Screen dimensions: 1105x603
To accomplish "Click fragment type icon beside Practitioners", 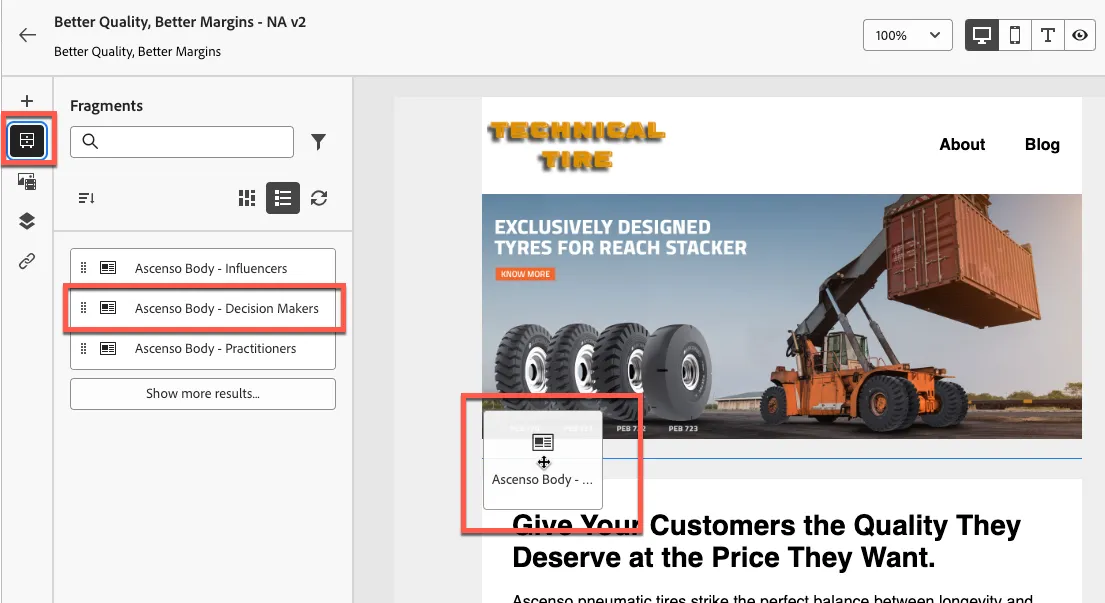I will pos(108,348).
